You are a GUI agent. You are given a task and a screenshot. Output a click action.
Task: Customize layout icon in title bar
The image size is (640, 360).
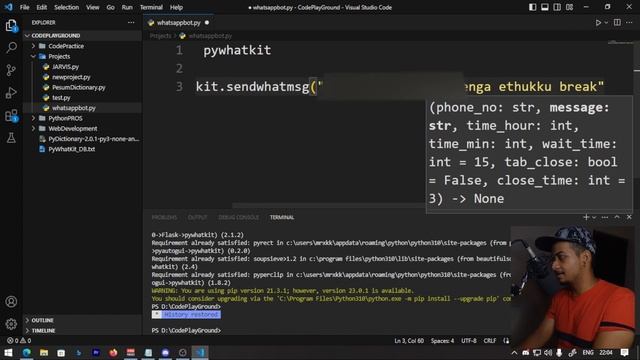[569, 7]
